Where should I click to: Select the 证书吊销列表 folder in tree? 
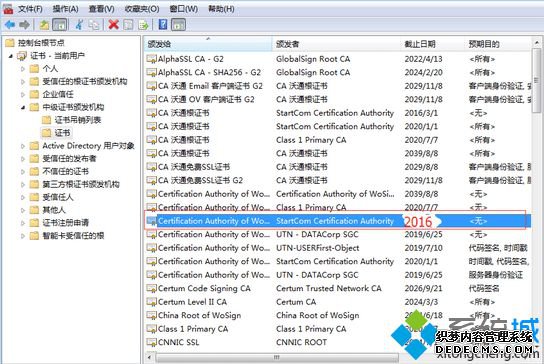pyautogui.click(x=78, y=120)
